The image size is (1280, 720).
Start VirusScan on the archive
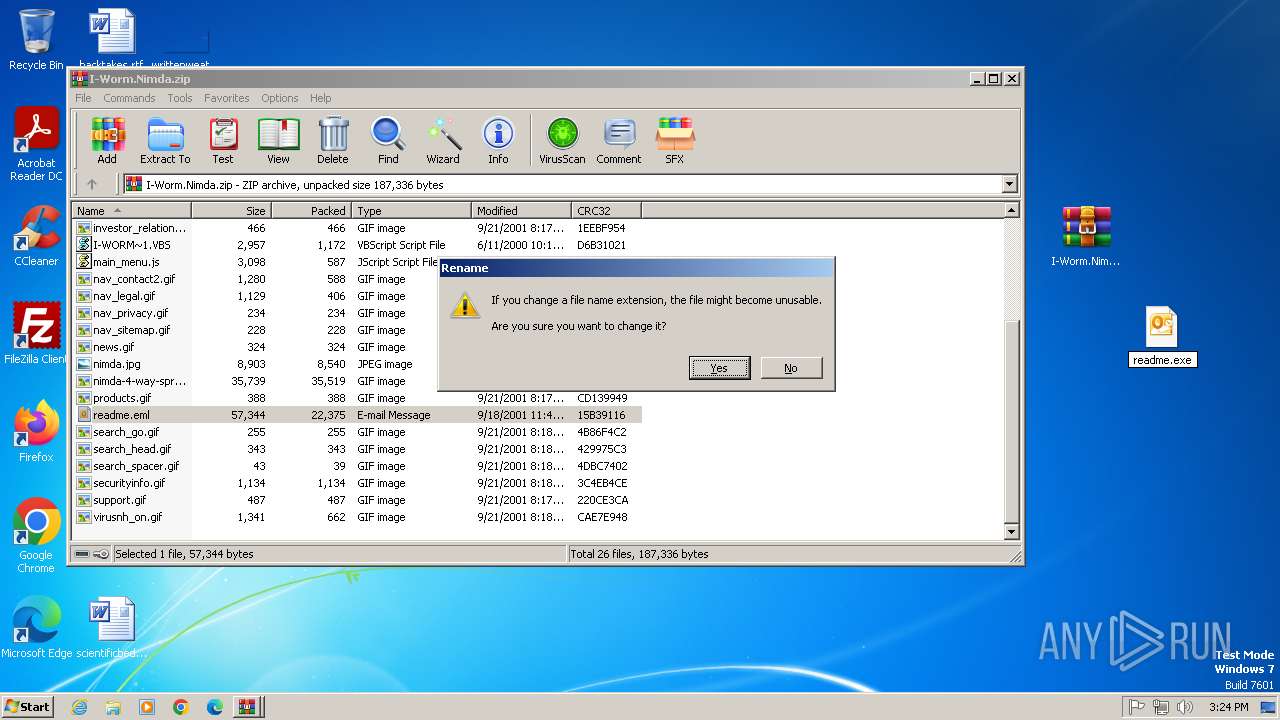(562, 141)
